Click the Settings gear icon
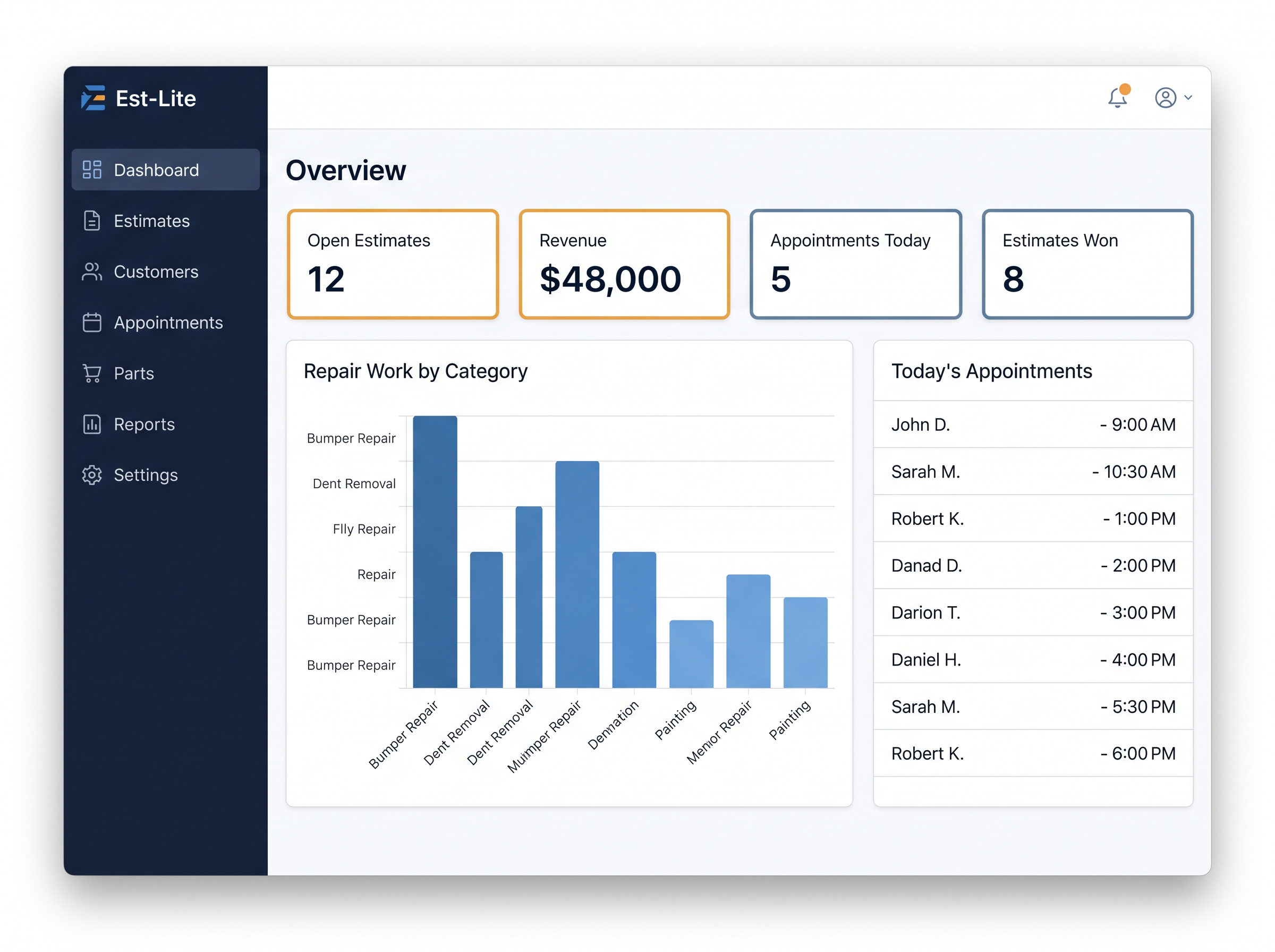Image resolution: width=1275 pixels, height=952 pixels. [92, 475]
